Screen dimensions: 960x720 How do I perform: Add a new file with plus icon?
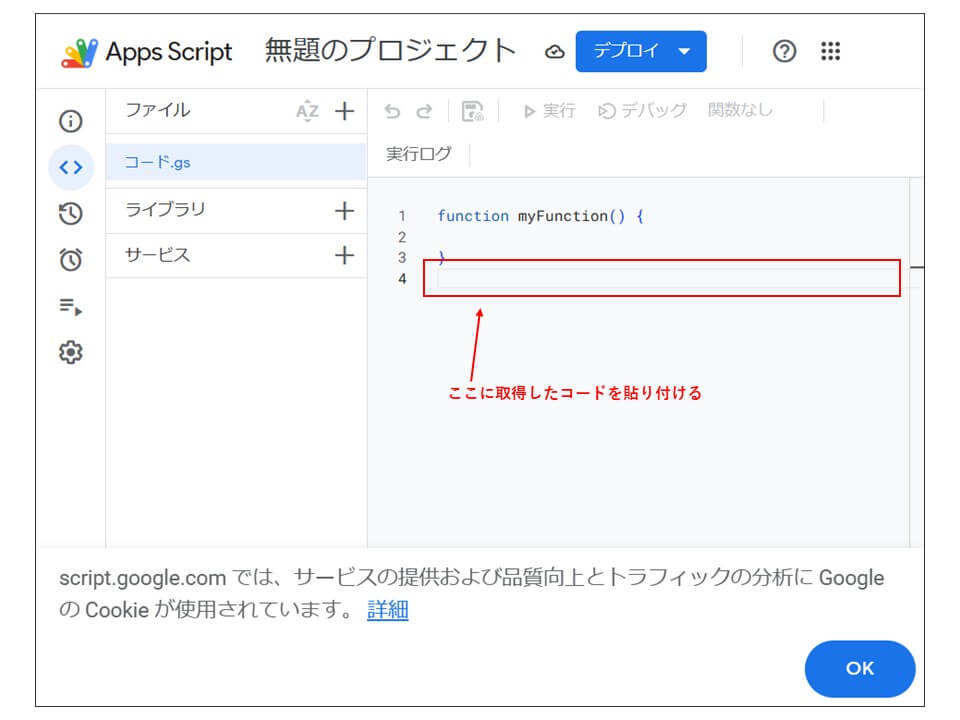click(x=344, y=111)
